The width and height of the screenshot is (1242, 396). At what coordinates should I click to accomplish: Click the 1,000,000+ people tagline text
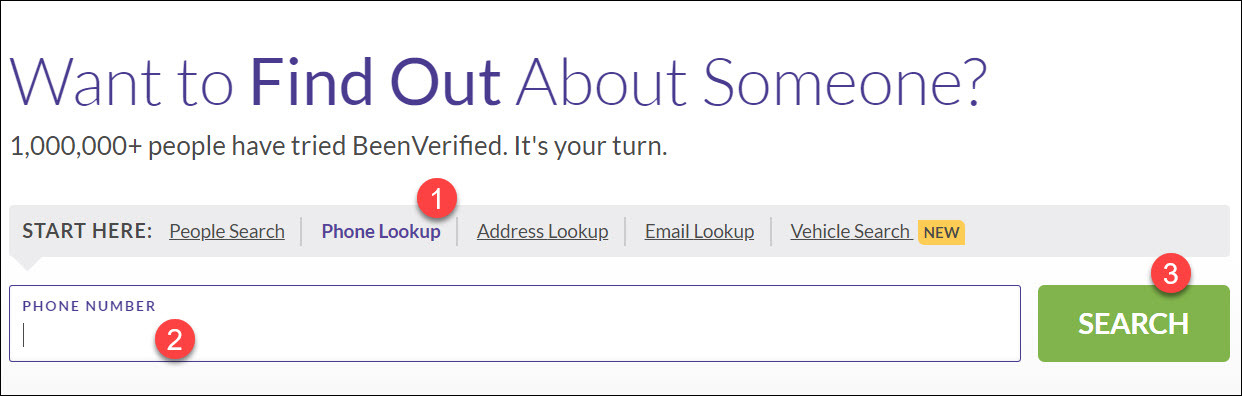(x=338, y=148)
